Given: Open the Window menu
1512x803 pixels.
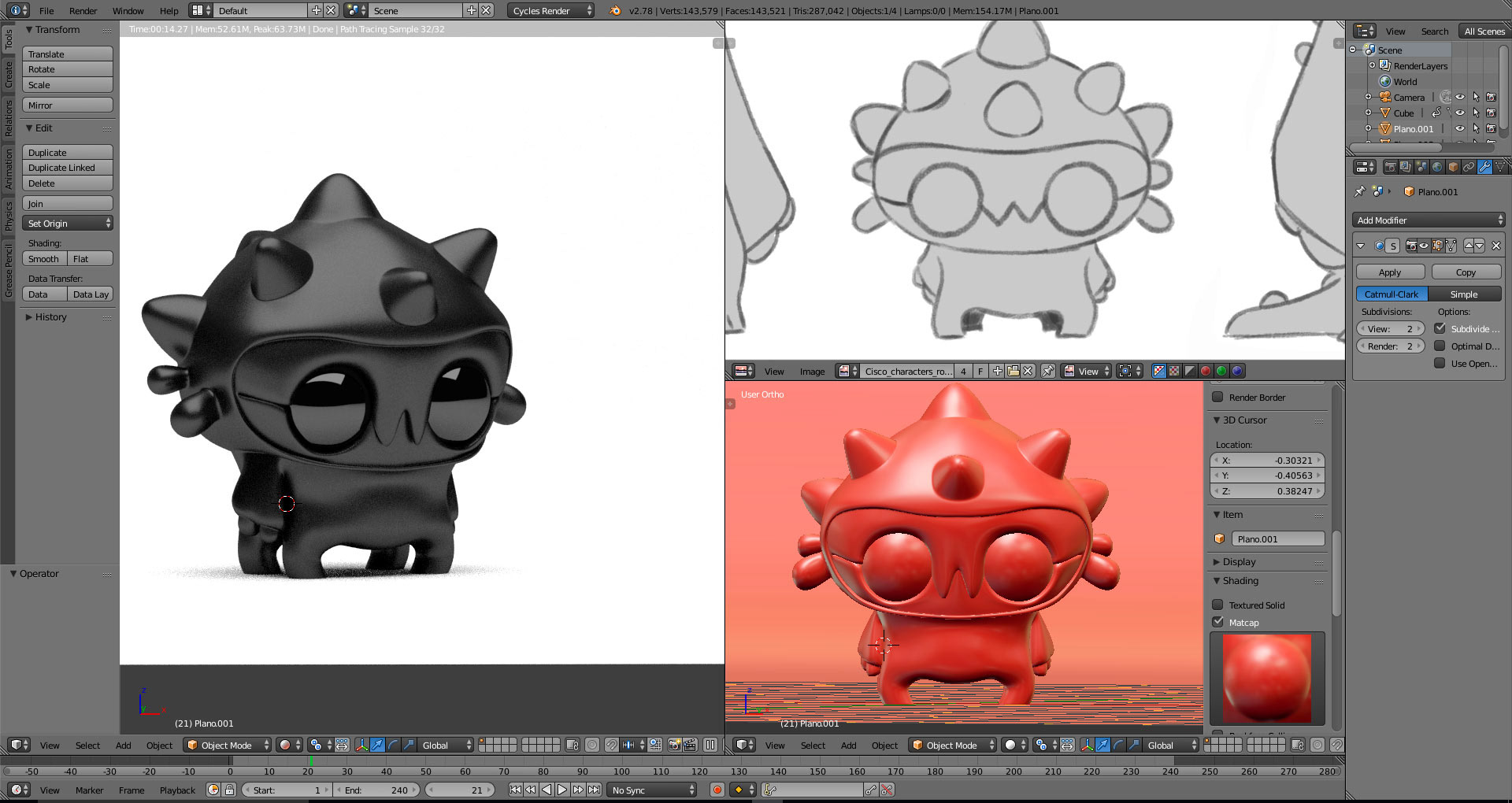Looking at the screenshot, I should (x=128, y=11).
